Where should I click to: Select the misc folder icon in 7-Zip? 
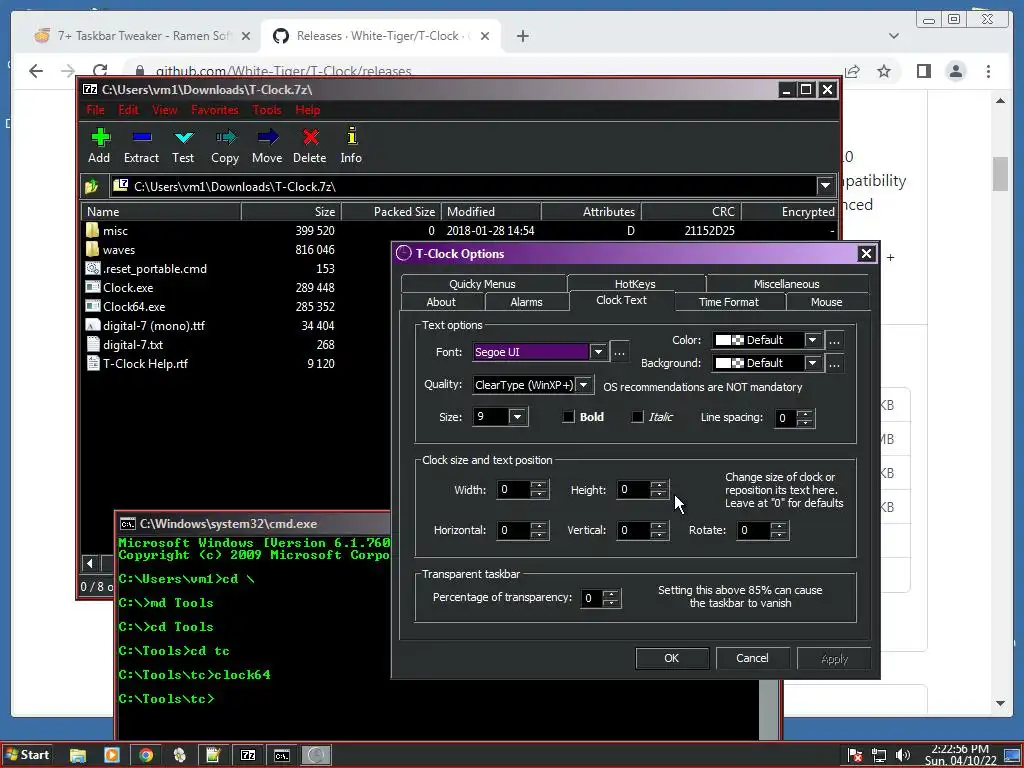[x=92, y=231]
